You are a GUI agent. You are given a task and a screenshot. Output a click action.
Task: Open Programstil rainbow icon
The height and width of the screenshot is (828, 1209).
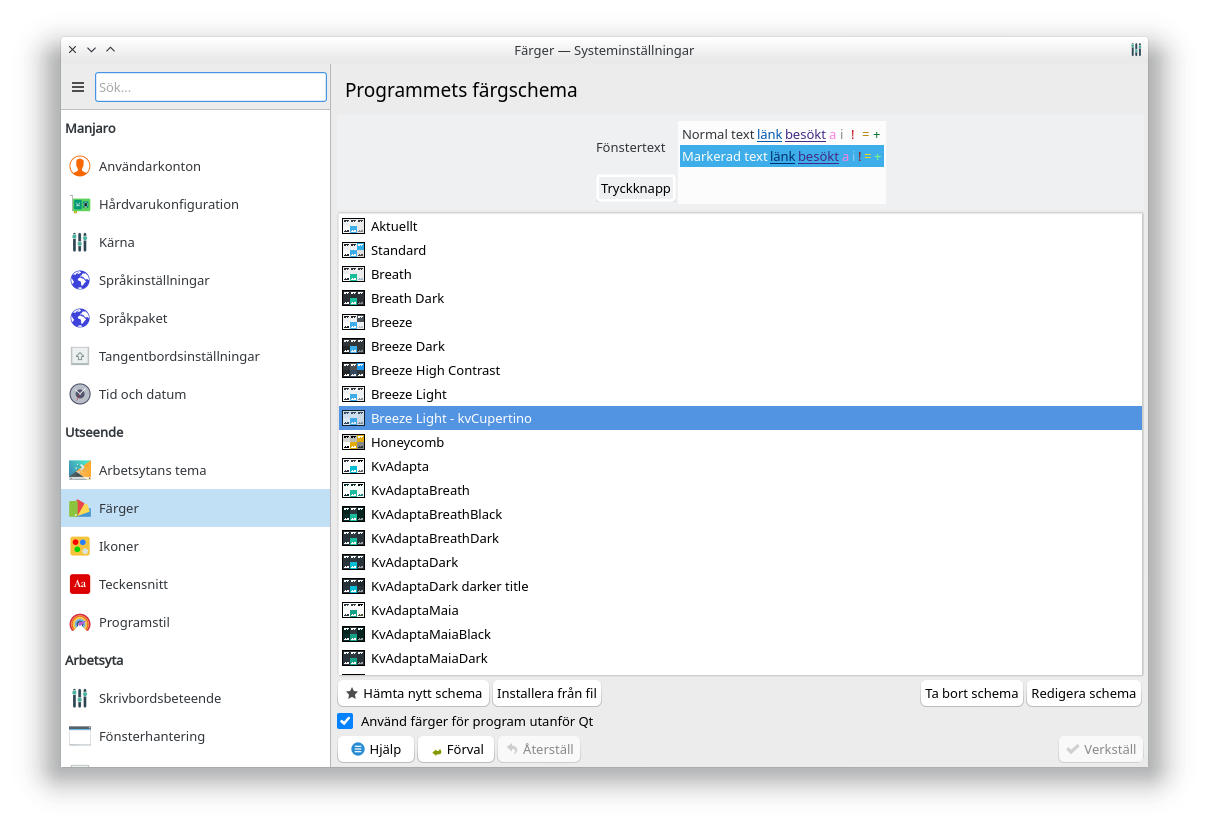[80, 622]
